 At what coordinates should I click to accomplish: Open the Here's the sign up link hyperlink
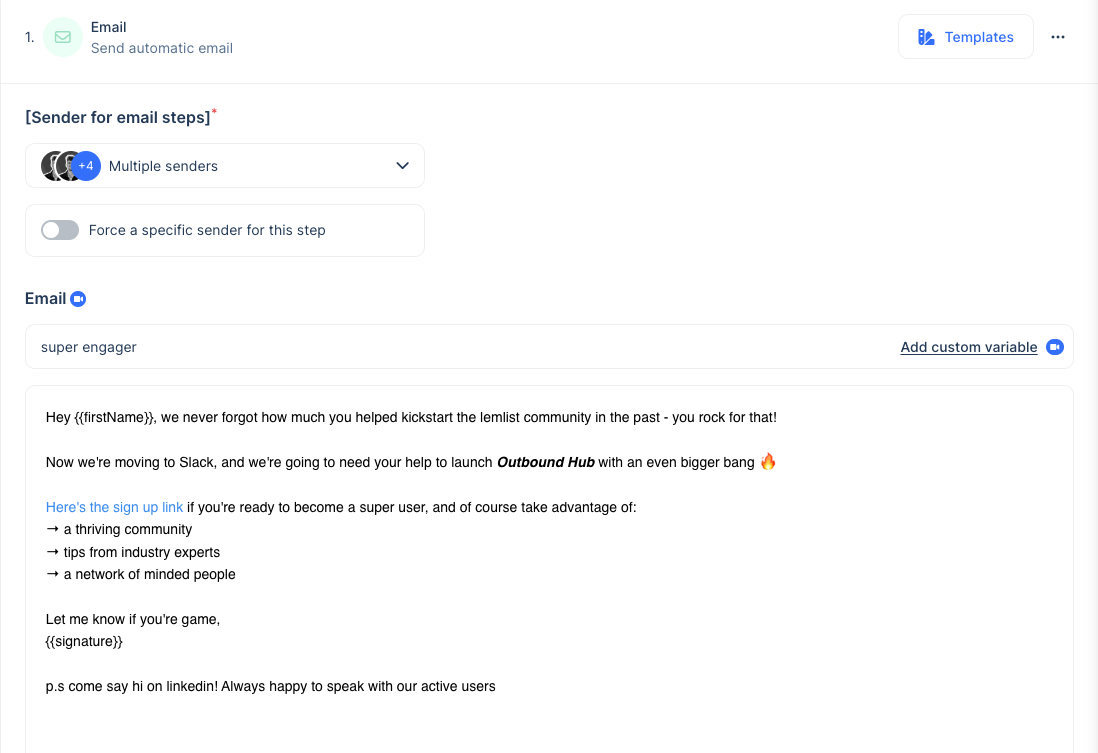(114, 507)
